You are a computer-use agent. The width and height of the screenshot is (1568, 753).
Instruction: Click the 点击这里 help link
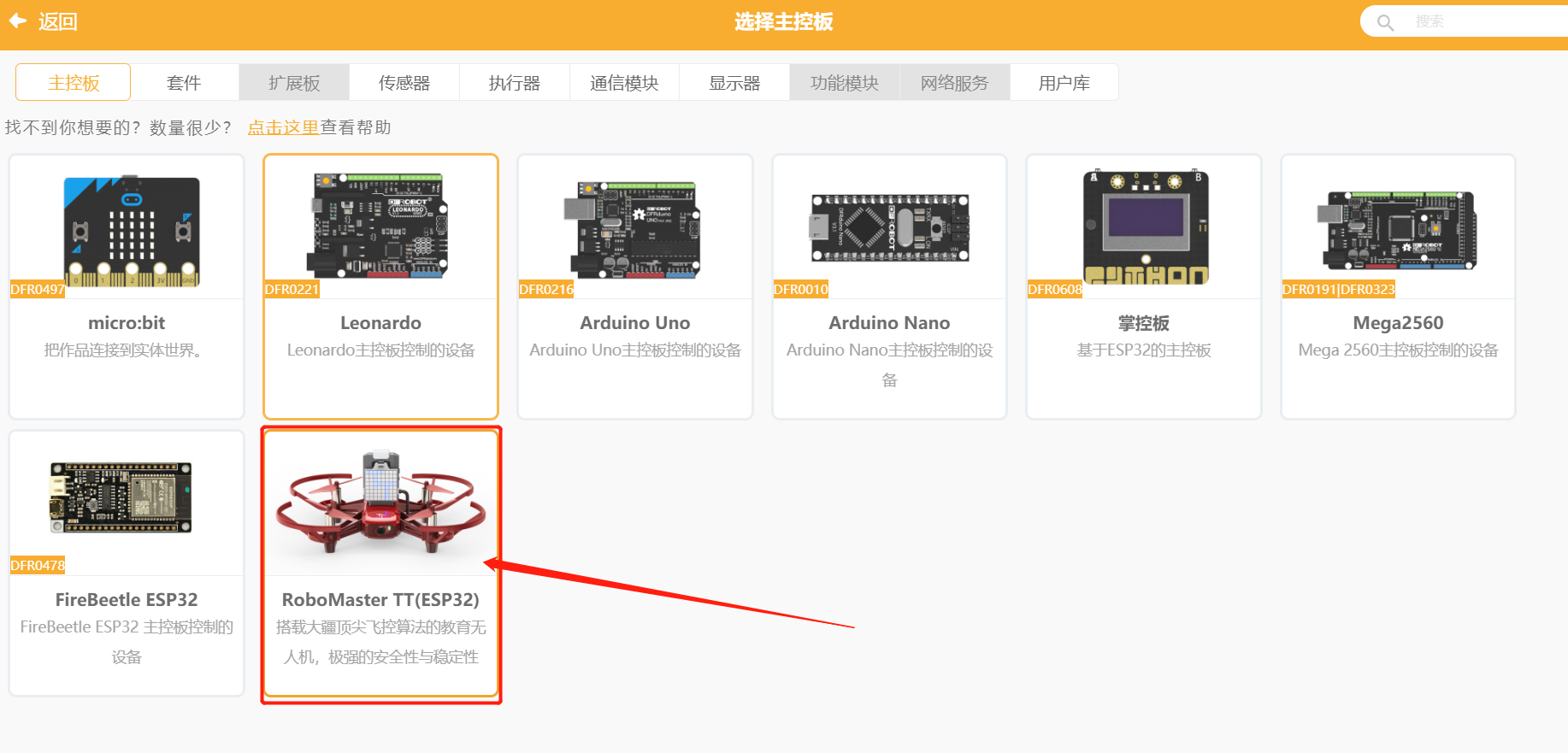(x=283, y=127)
